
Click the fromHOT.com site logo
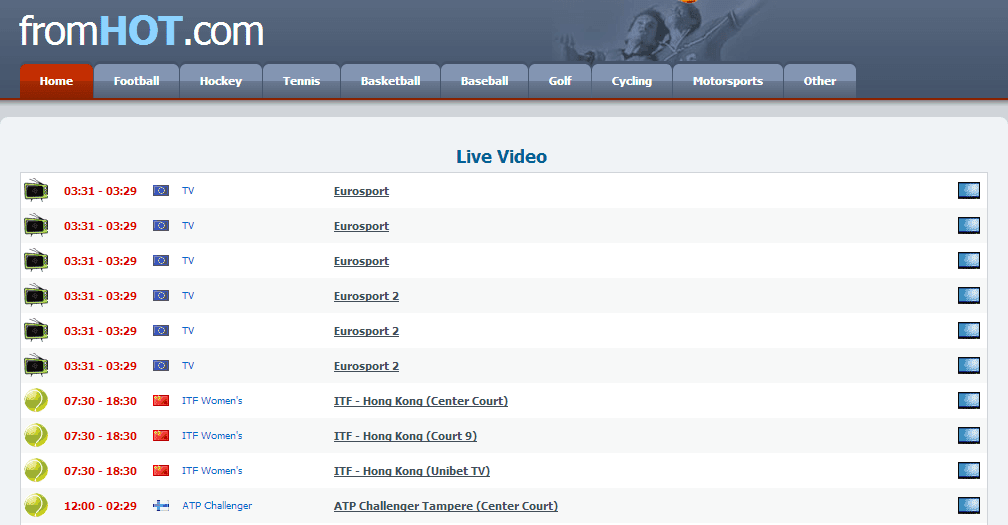[141, 31]
